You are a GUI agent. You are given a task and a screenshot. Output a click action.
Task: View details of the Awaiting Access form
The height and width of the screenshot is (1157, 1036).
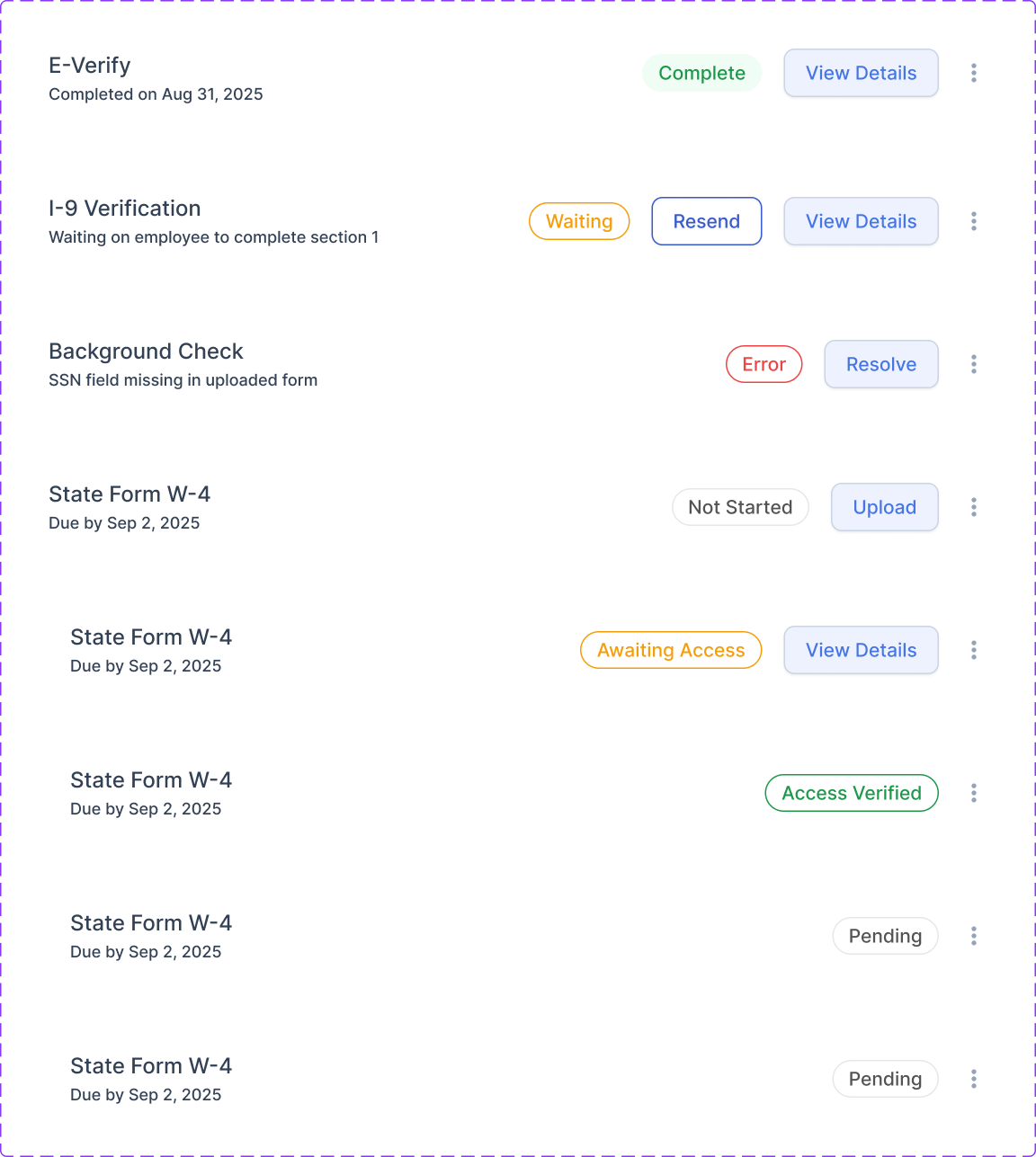coord(861,650)
